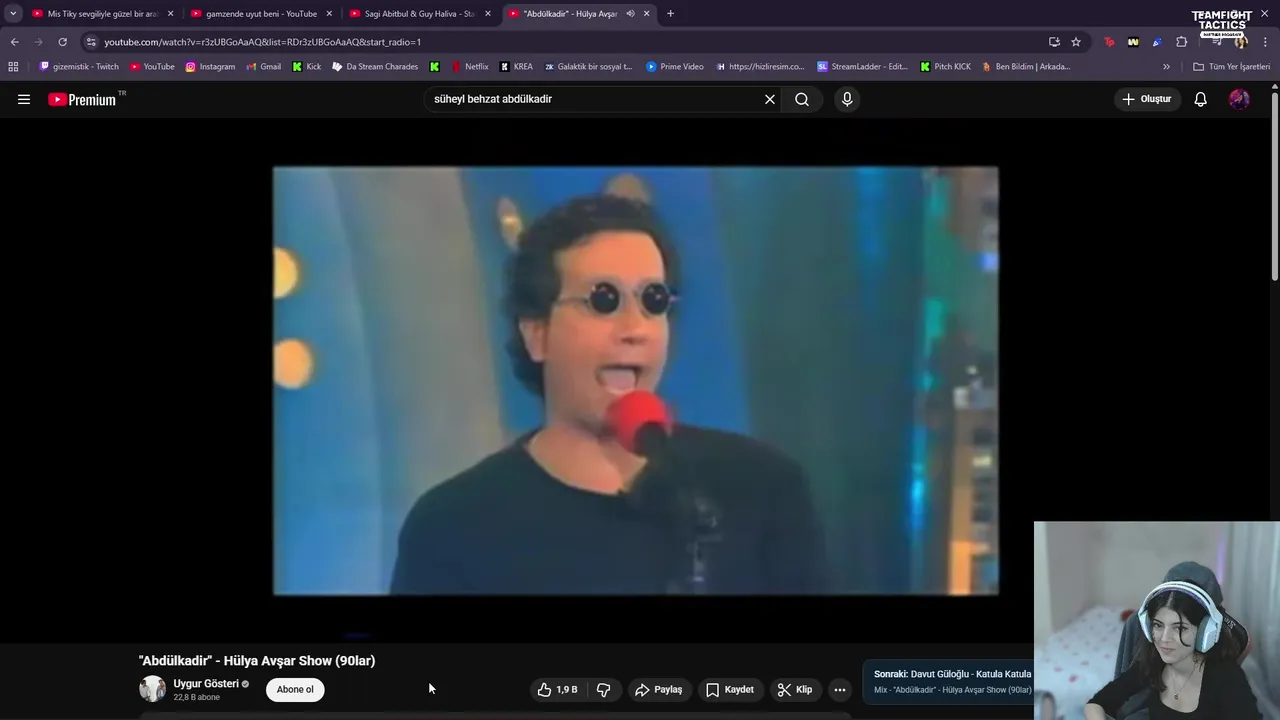Click the Oluştur create button
The width and height of the screenshot is (1280, 720).
pos(1146,99)
